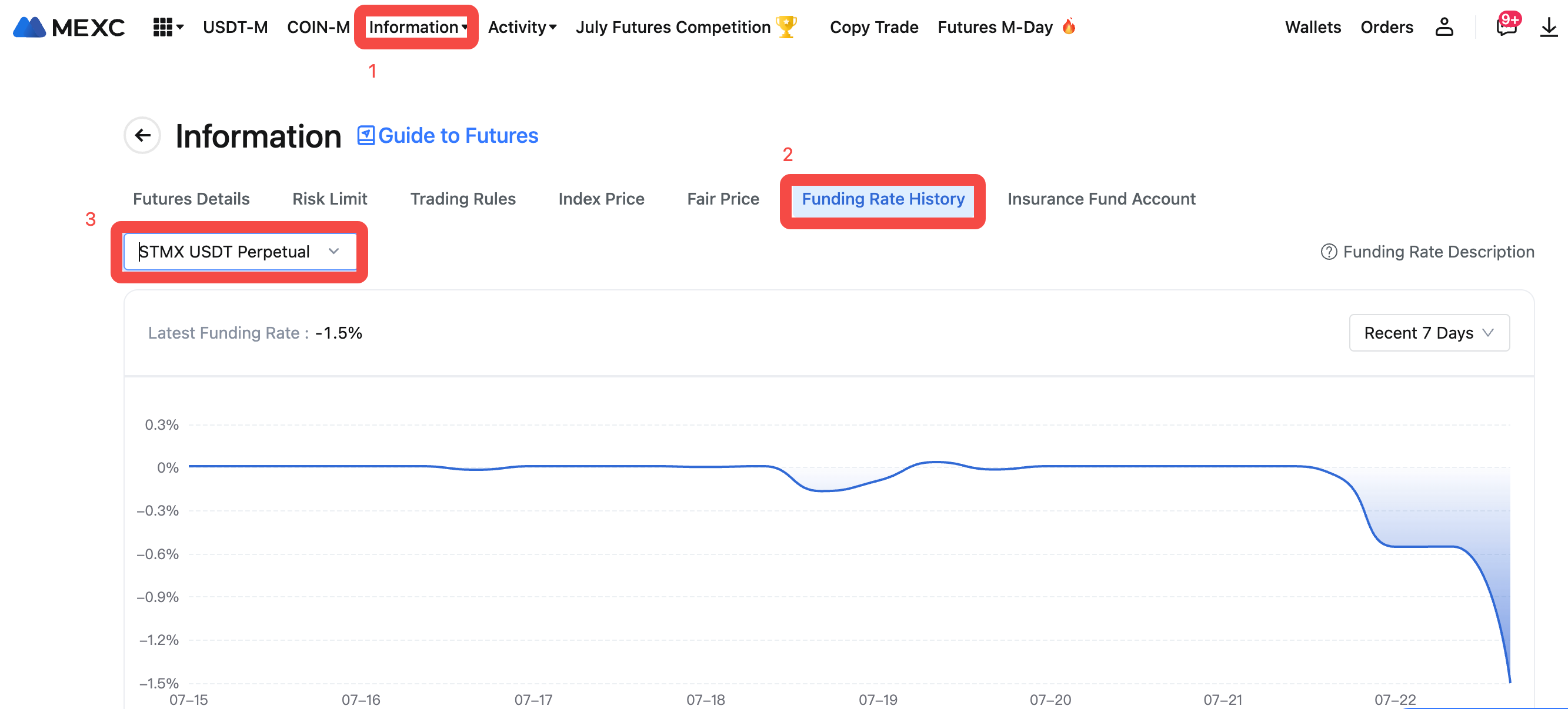Click the MEXC logo

tap(68, 27)
